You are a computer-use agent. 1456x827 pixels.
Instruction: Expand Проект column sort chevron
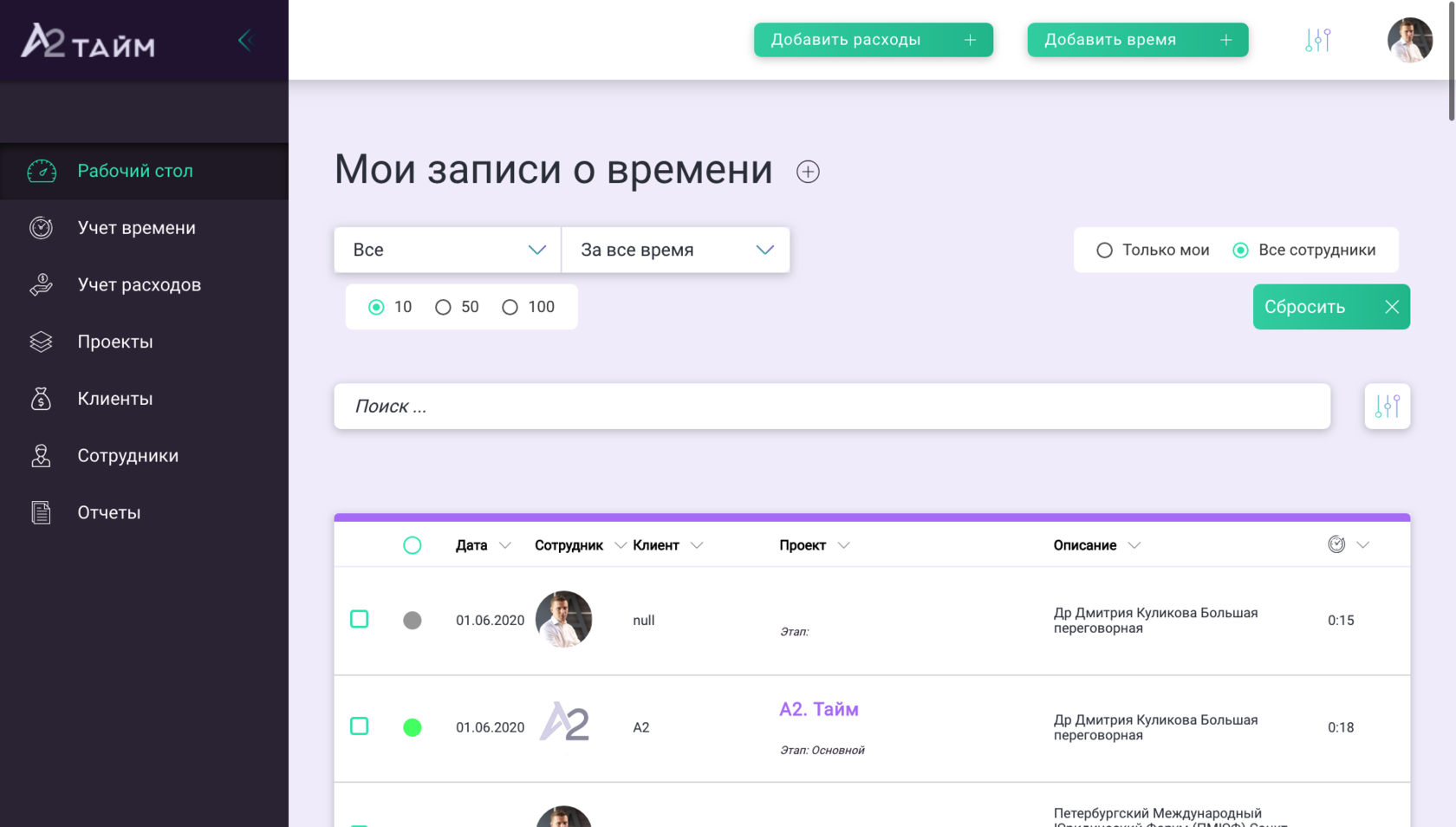point(844,545)
